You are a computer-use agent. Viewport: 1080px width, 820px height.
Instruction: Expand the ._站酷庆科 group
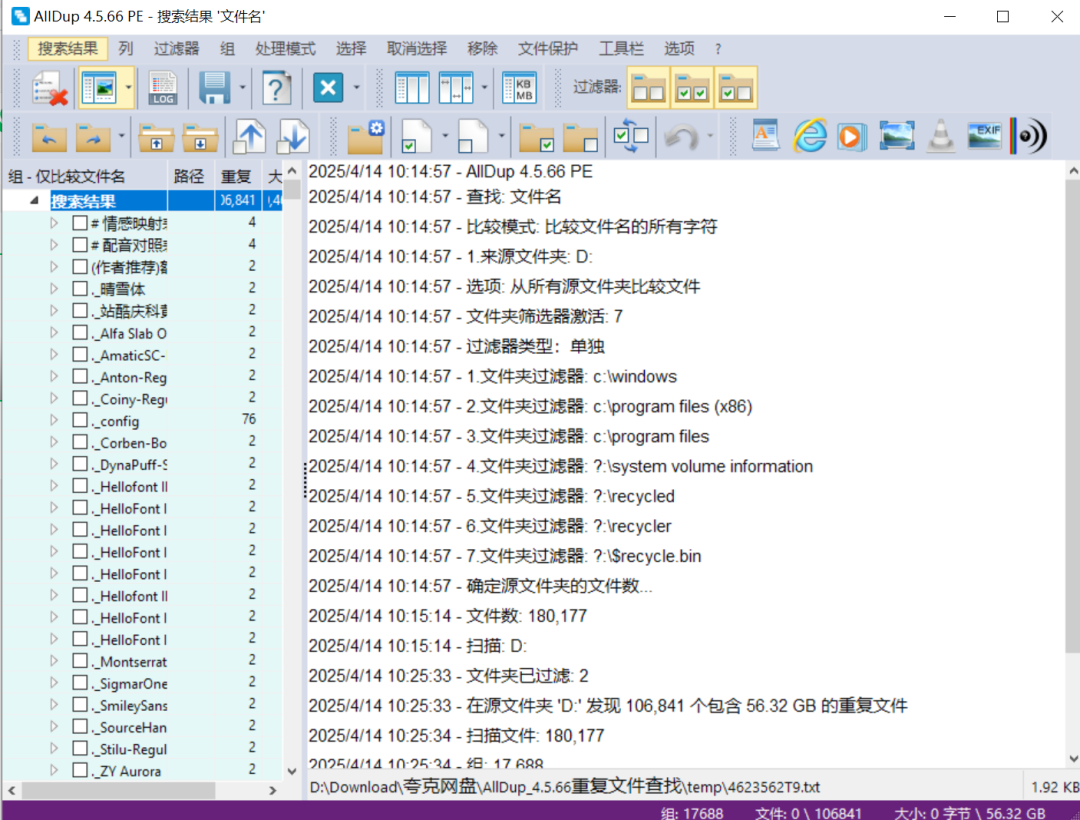[54, 311]
